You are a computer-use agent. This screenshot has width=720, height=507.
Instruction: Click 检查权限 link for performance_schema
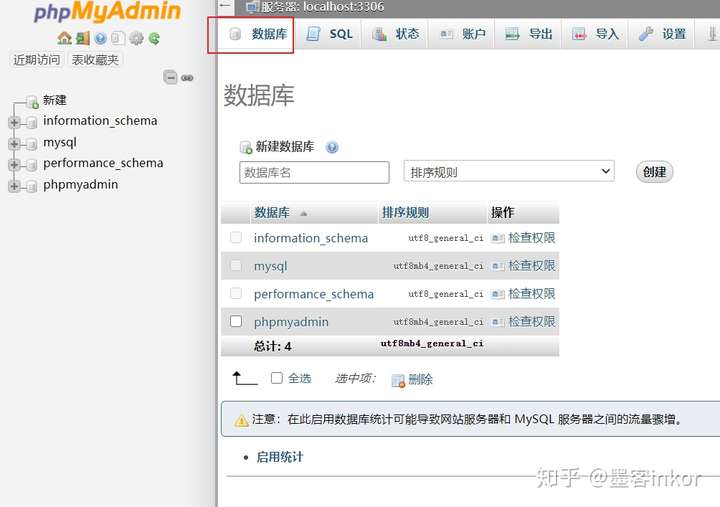point(532,294)
